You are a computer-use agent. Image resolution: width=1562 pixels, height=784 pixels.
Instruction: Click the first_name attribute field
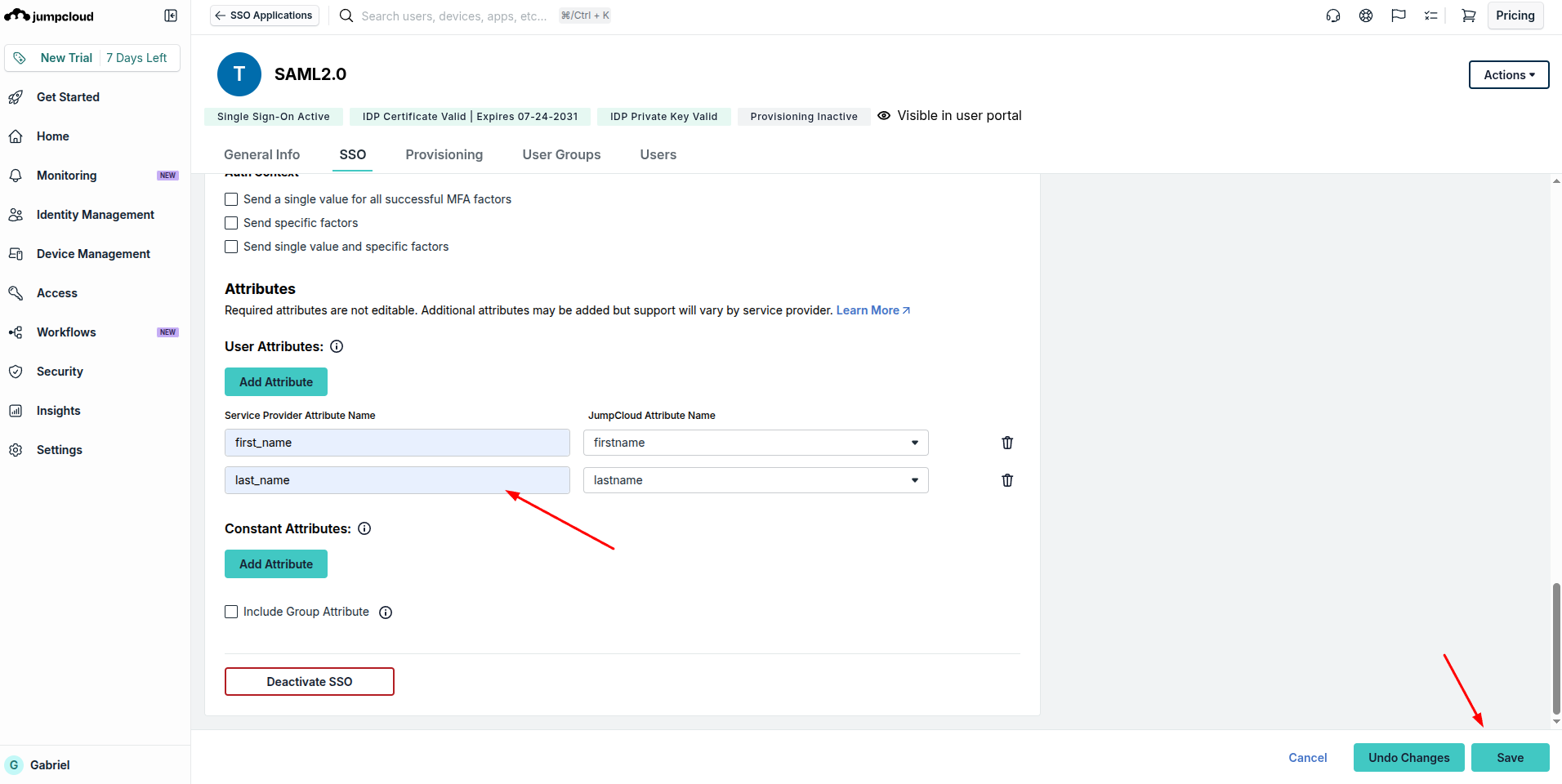[397, 443]
